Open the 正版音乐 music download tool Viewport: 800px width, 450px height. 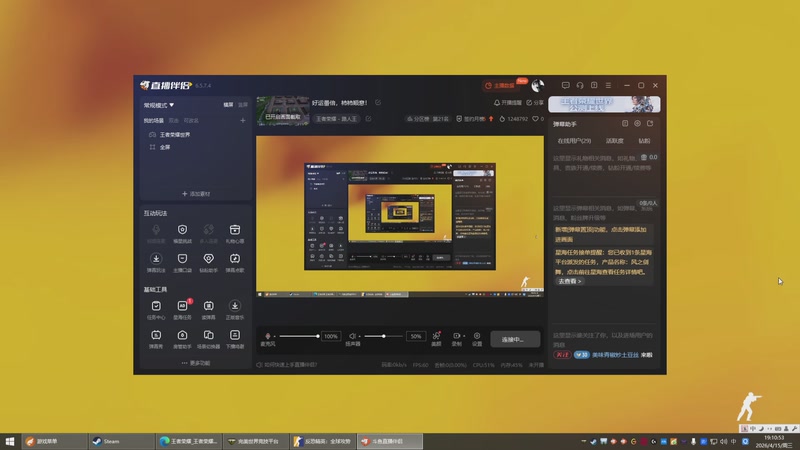click(235, 309)
